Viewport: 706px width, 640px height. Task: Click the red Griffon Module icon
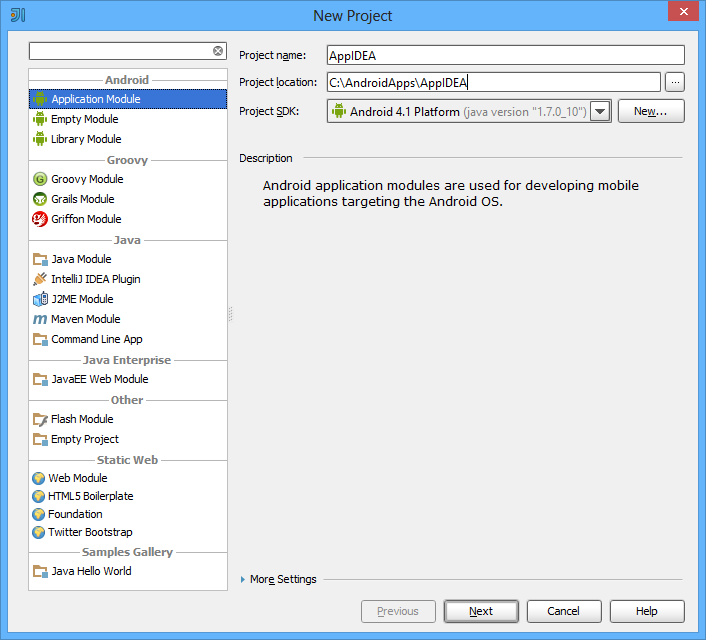[40, 219]
